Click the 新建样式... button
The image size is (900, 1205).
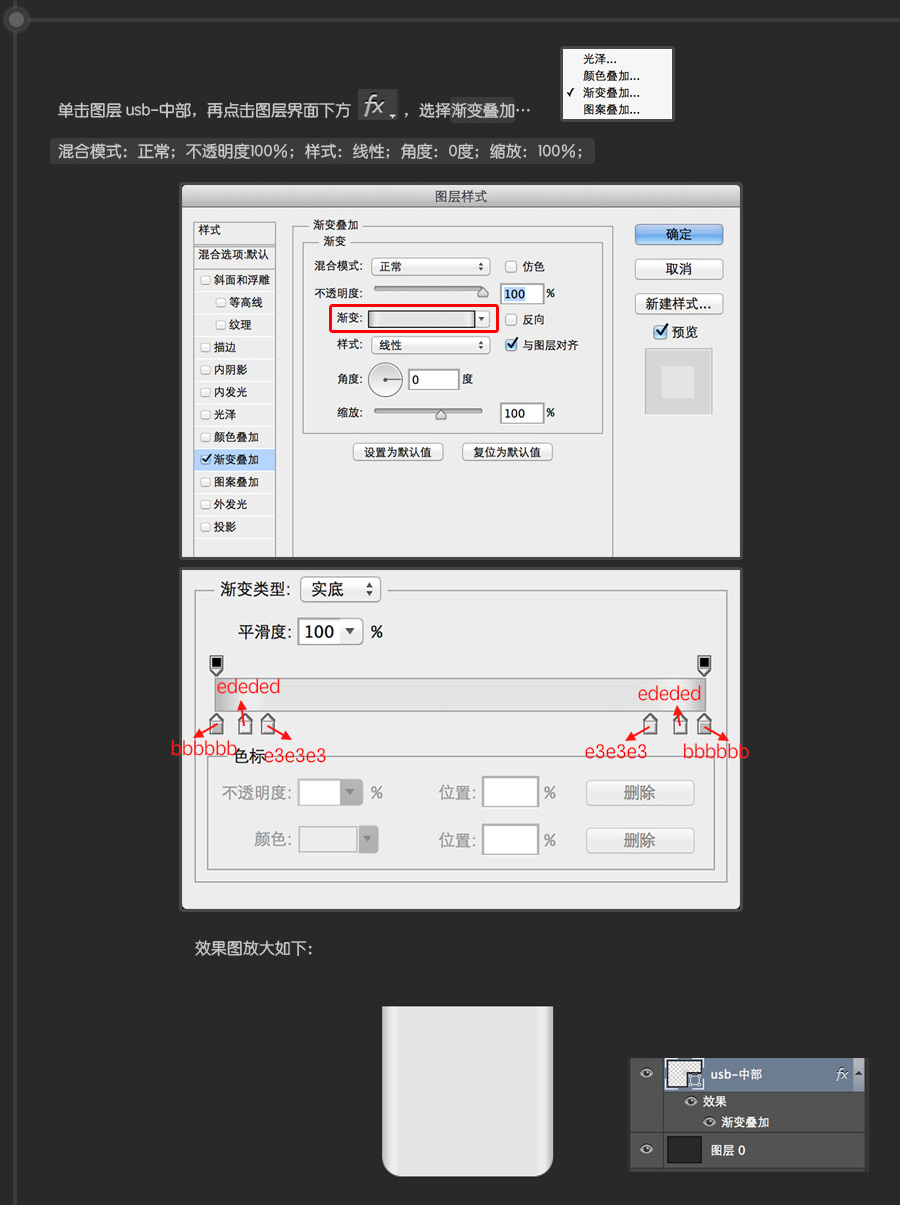point(679,304)
